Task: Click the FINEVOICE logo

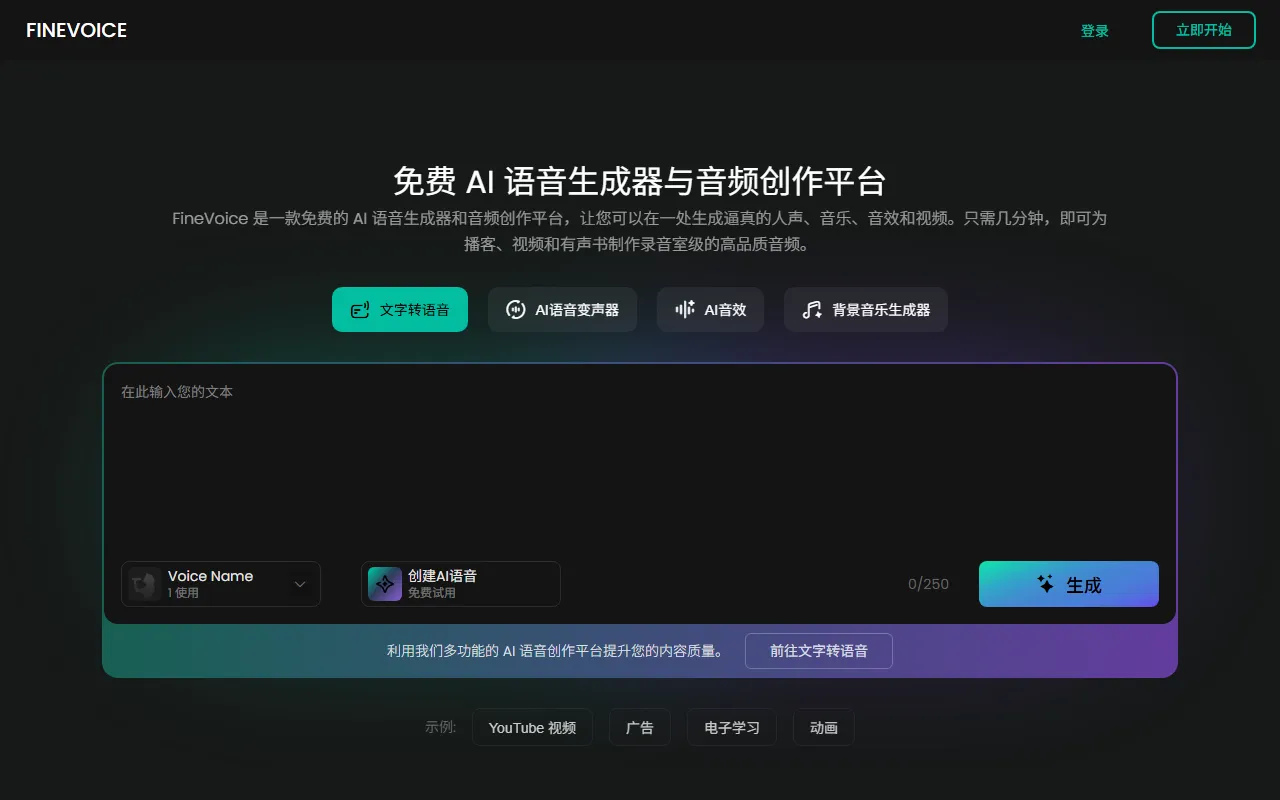Action: tap(76, 30)
